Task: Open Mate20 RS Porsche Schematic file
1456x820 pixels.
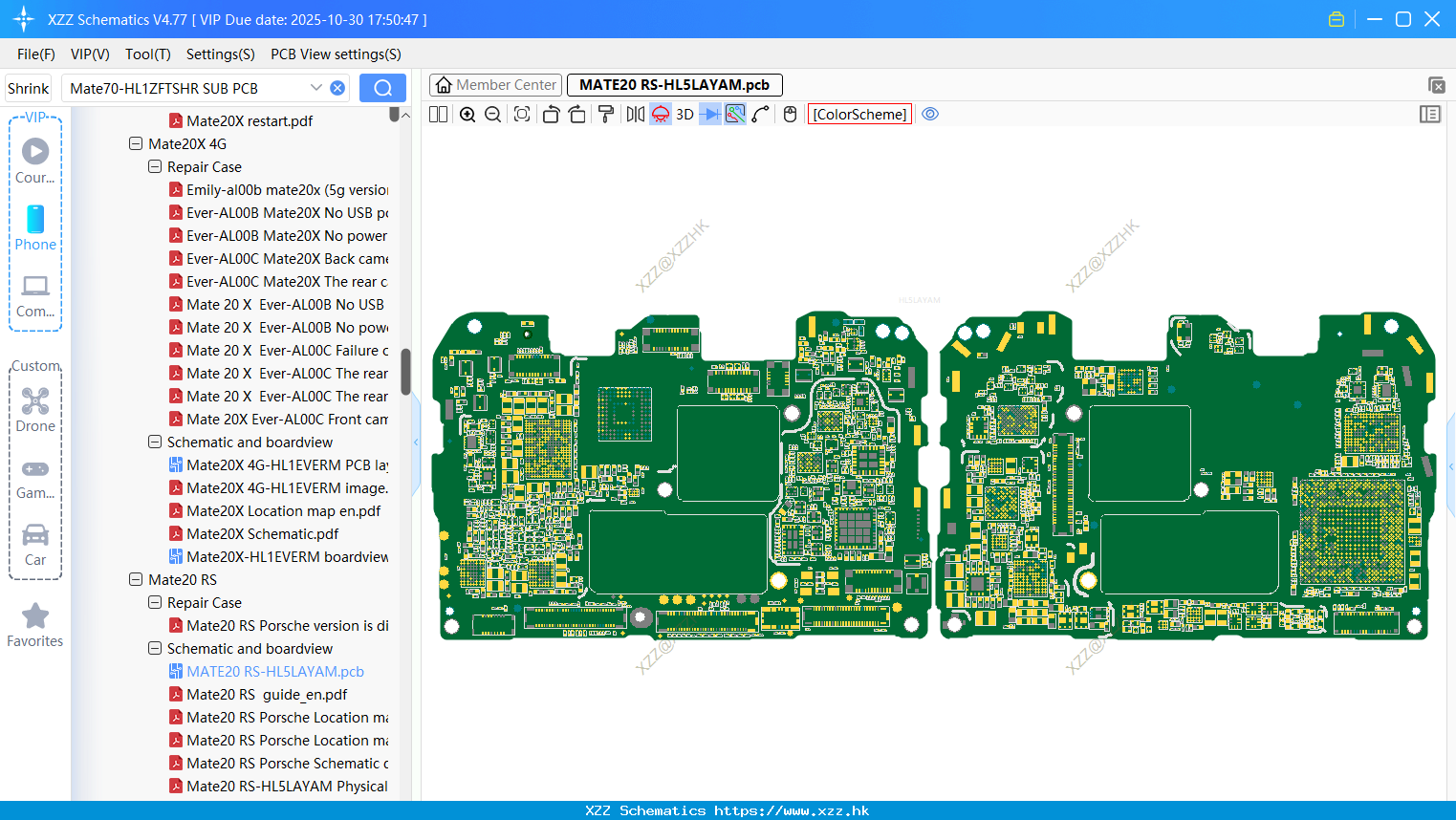Action: (278, 764)
